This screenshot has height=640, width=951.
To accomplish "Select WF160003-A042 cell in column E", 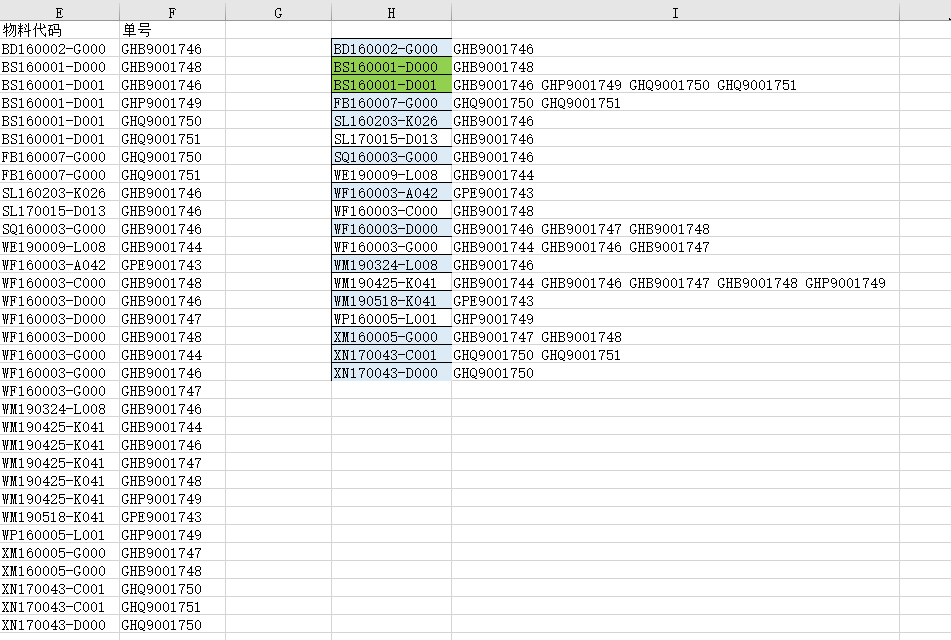I will point(59,264).
